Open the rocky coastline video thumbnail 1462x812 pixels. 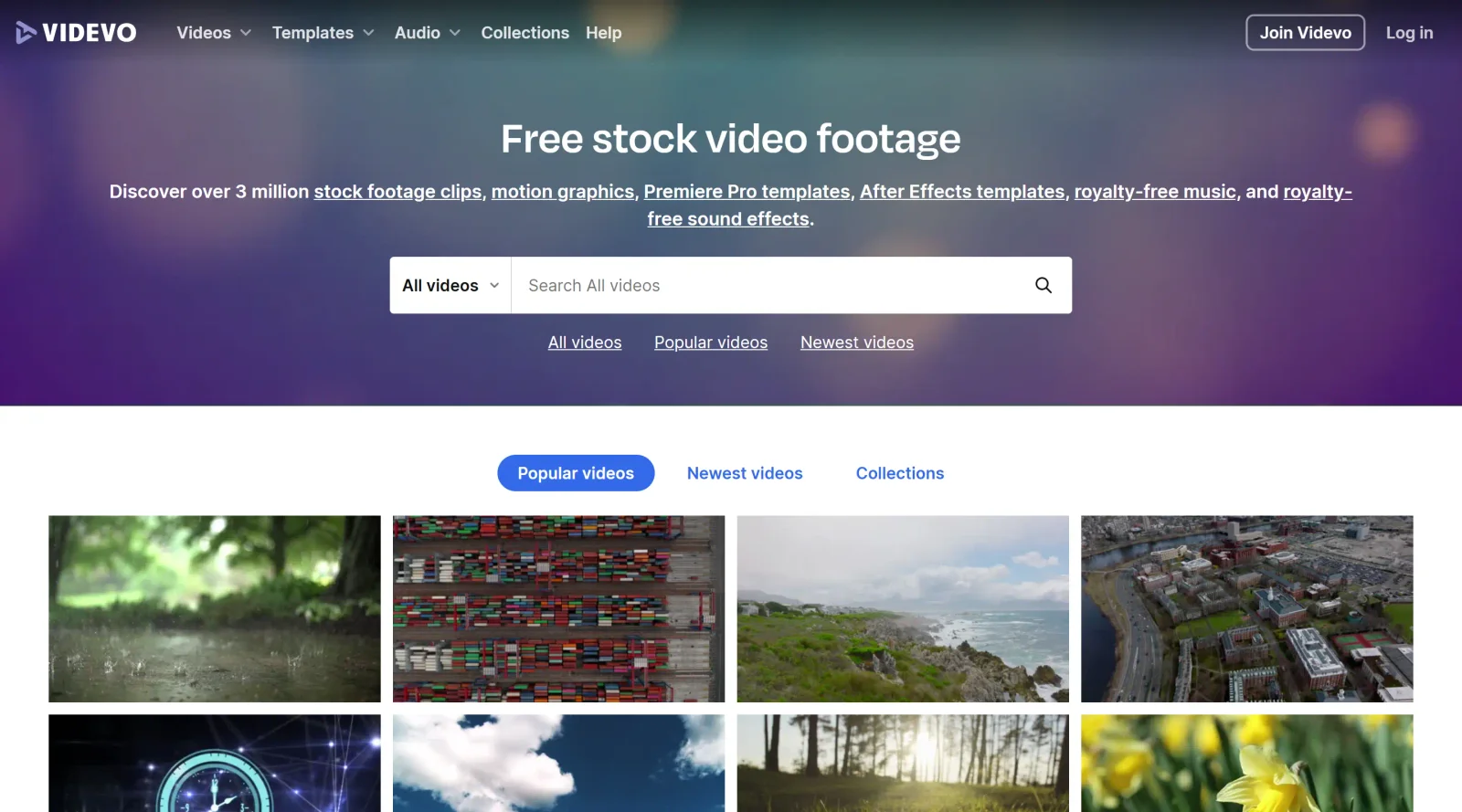point(903,608)
